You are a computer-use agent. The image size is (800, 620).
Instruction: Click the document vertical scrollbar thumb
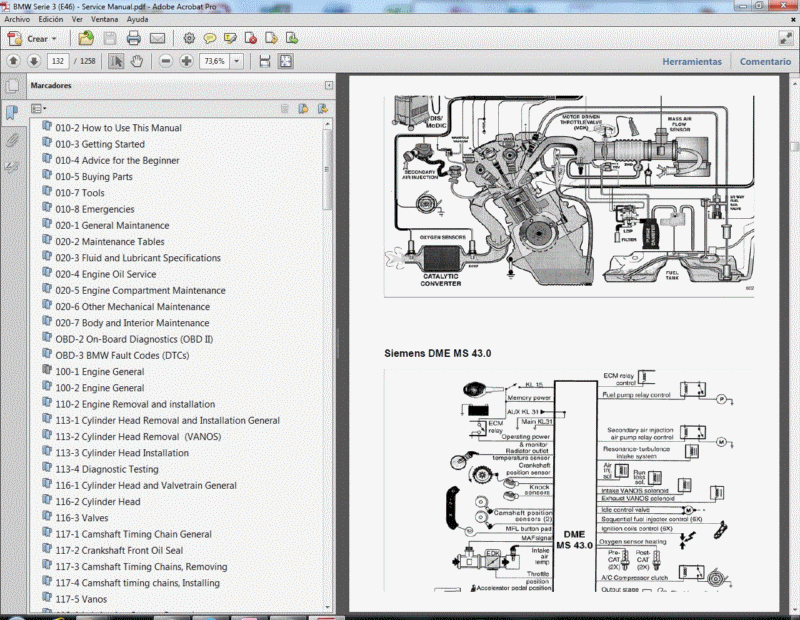[794, 146]
